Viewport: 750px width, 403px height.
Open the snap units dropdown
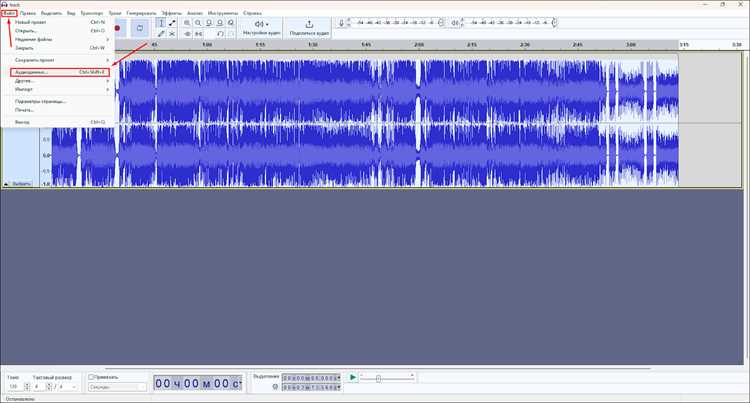(117, 387)
